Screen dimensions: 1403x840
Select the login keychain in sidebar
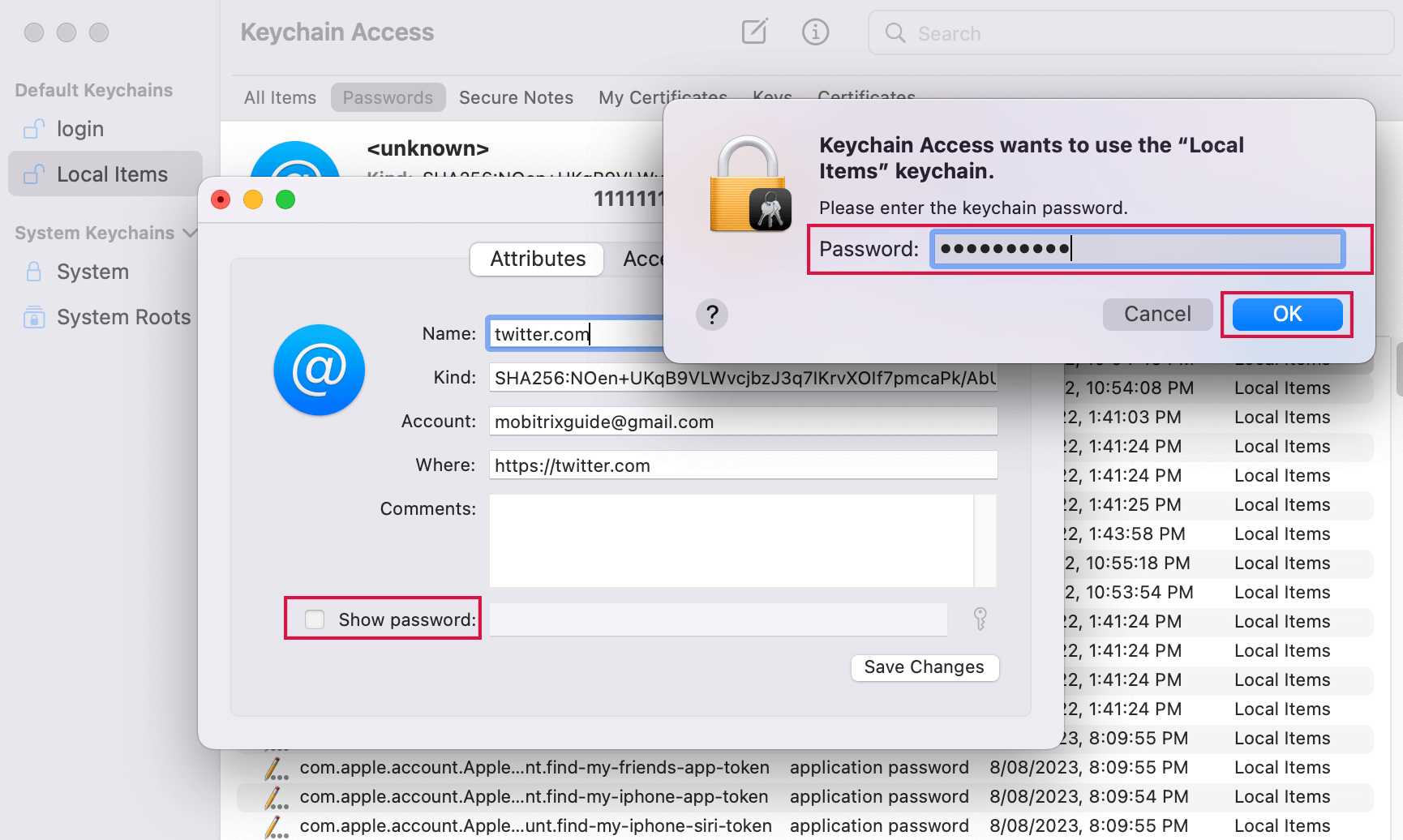(105, 129)
